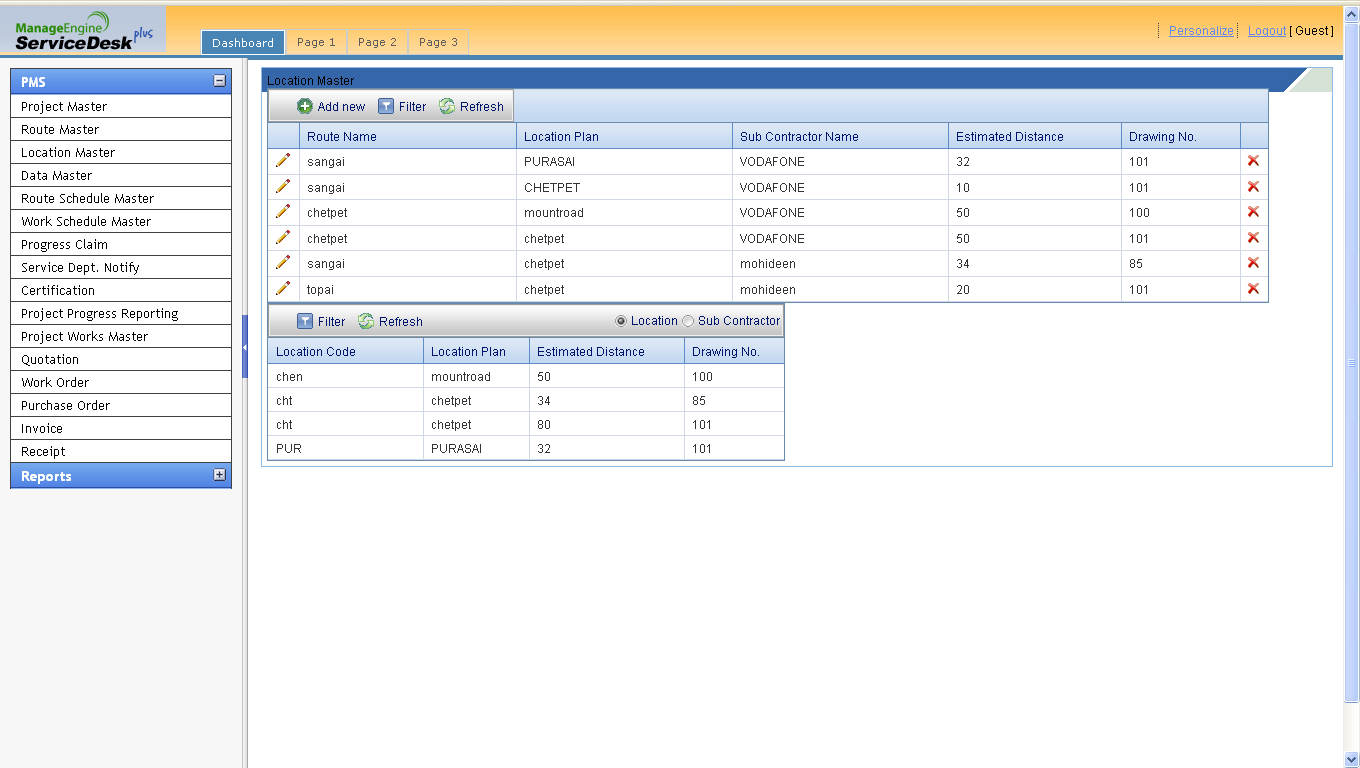1360x768 pixels.
Task: Delete the sangai mohideen row
Action: coord(1253,262)
